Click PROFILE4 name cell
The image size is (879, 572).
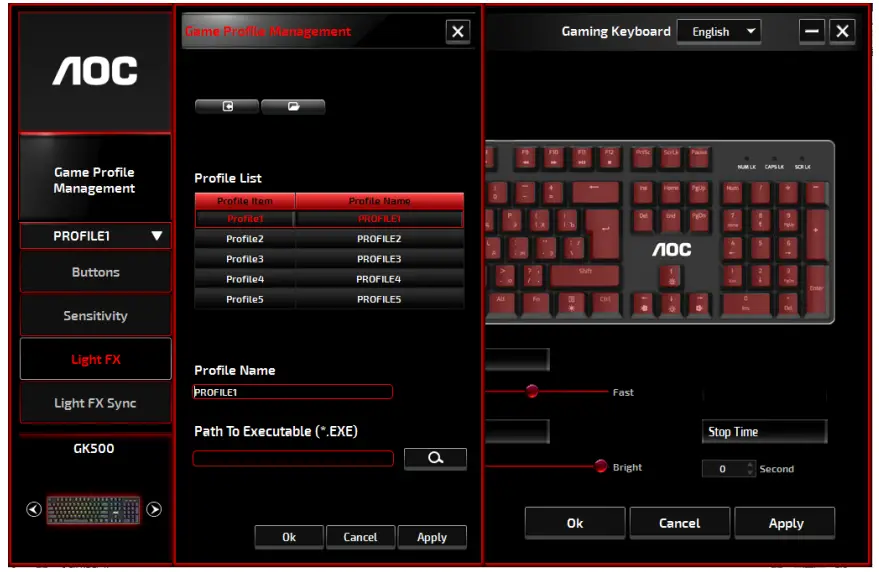pos(379,279)
